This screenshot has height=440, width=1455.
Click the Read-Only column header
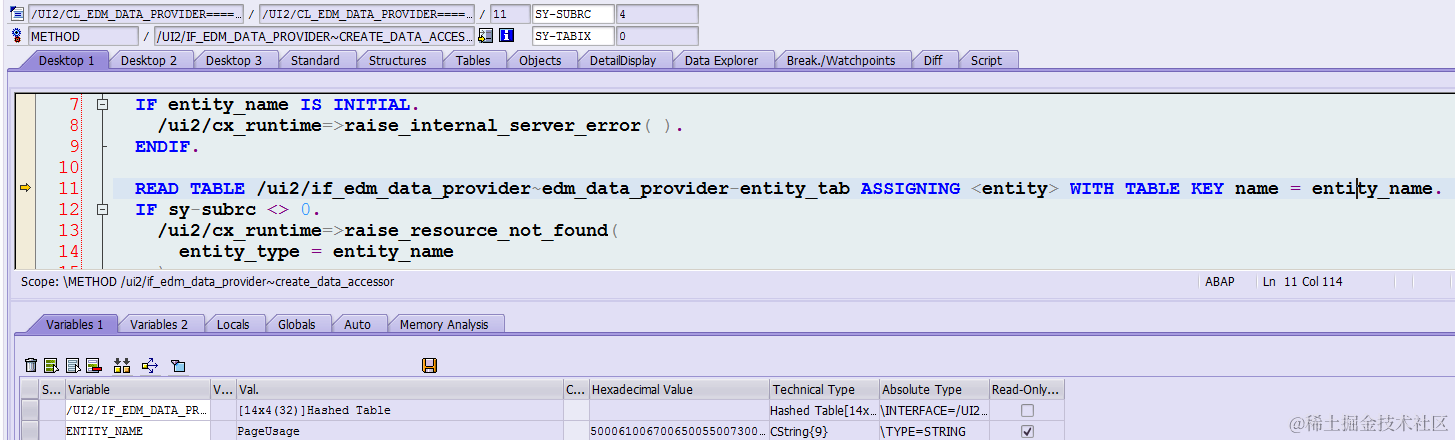click(x=1027, y=389)
